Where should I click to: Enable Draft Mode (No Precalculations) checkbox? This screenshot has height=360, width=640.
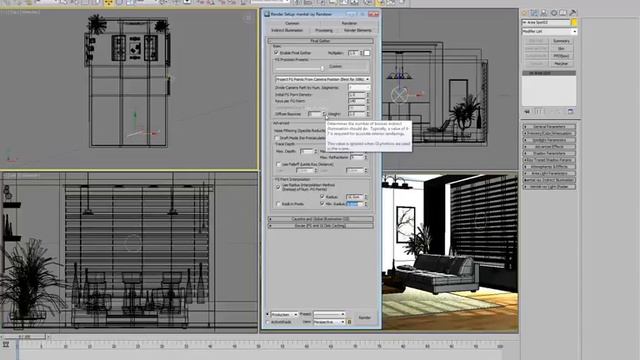[277, 138]
